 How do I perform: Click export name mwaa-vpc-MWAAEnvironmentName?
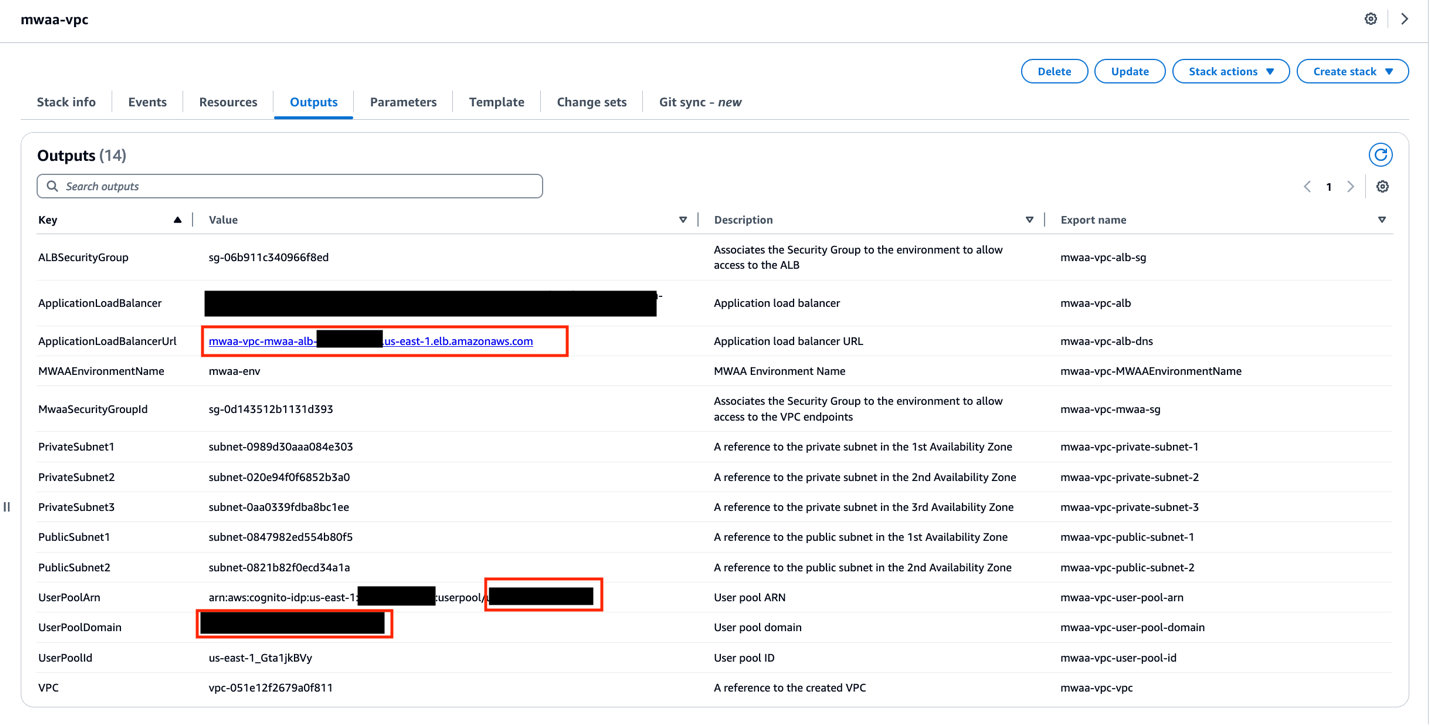(x=1151, y=372)
